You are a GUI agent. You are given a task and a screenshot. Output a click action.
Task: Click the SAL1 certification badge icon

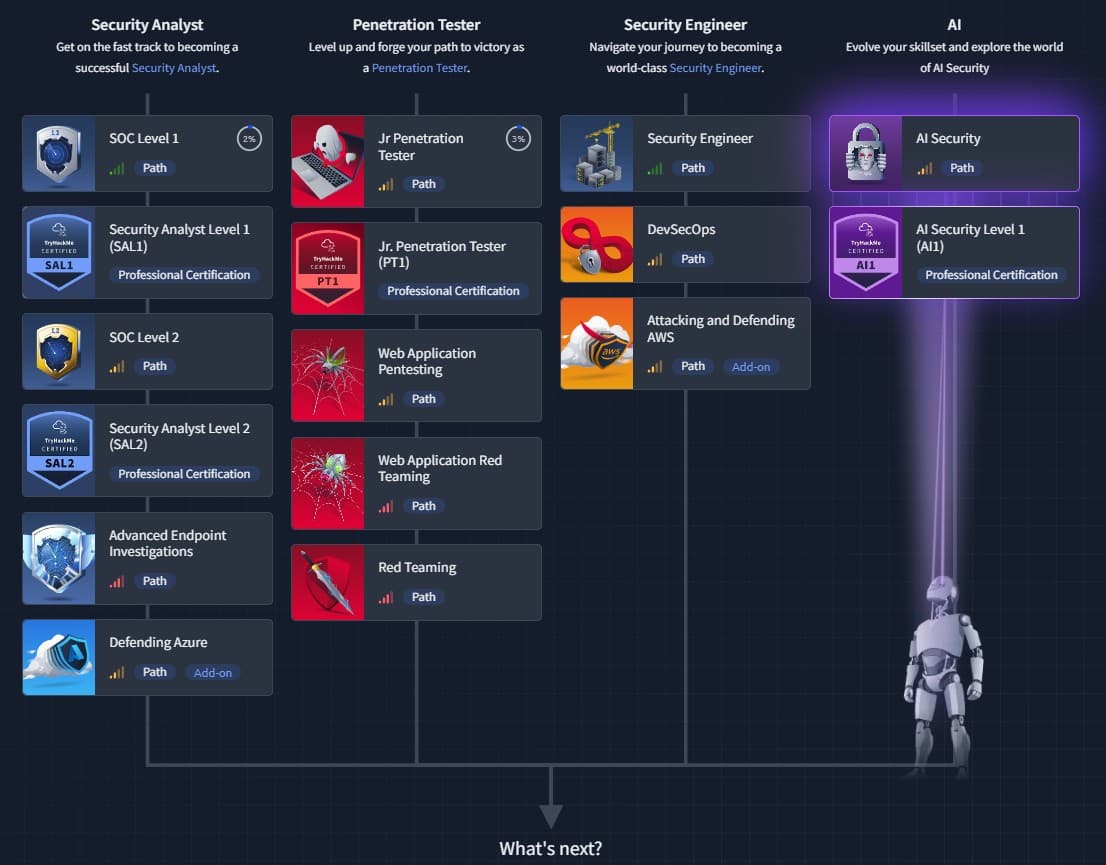[59, 253]
